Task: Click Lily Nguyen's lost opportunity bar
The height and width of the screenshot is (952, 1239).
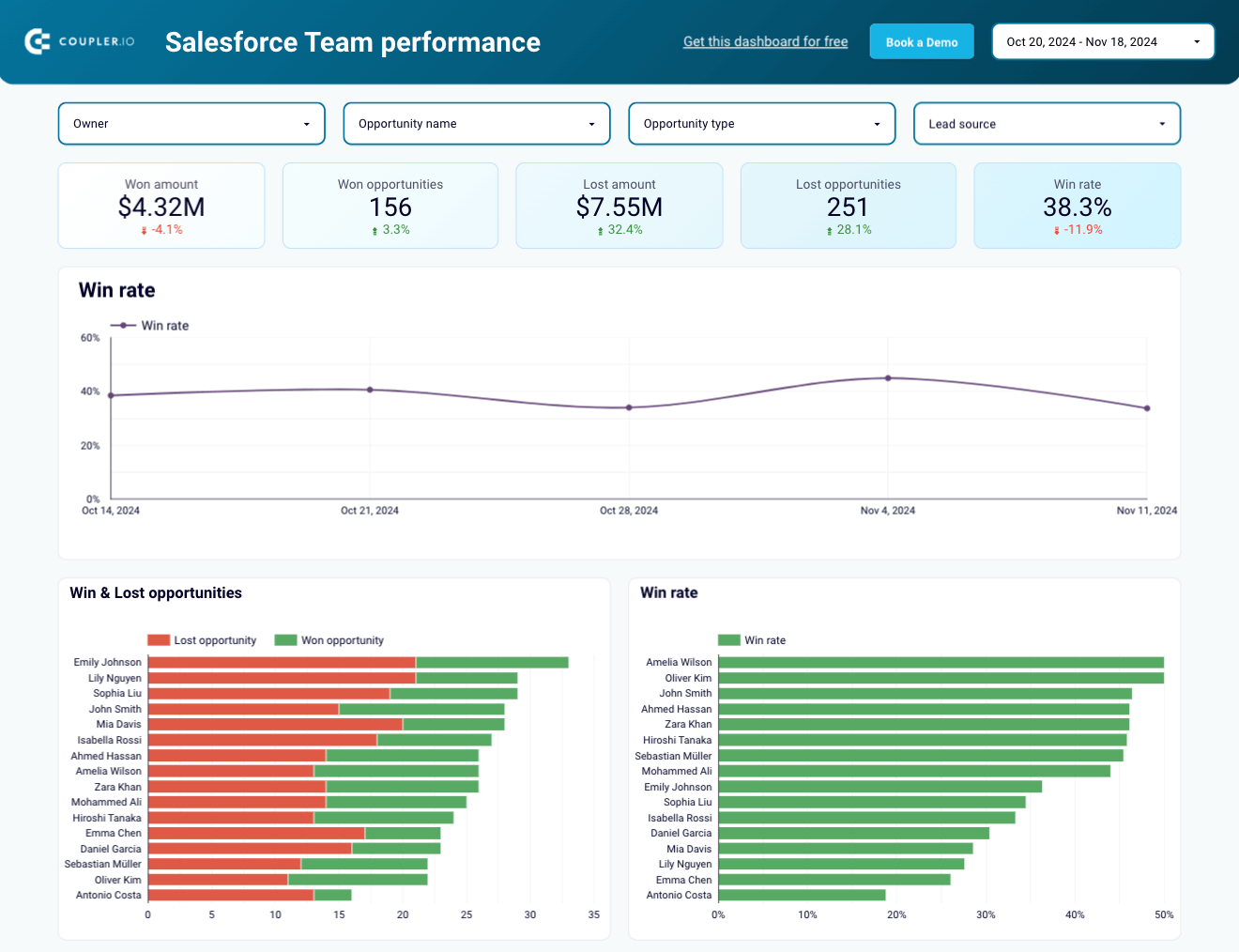Action: pos(282,678)
